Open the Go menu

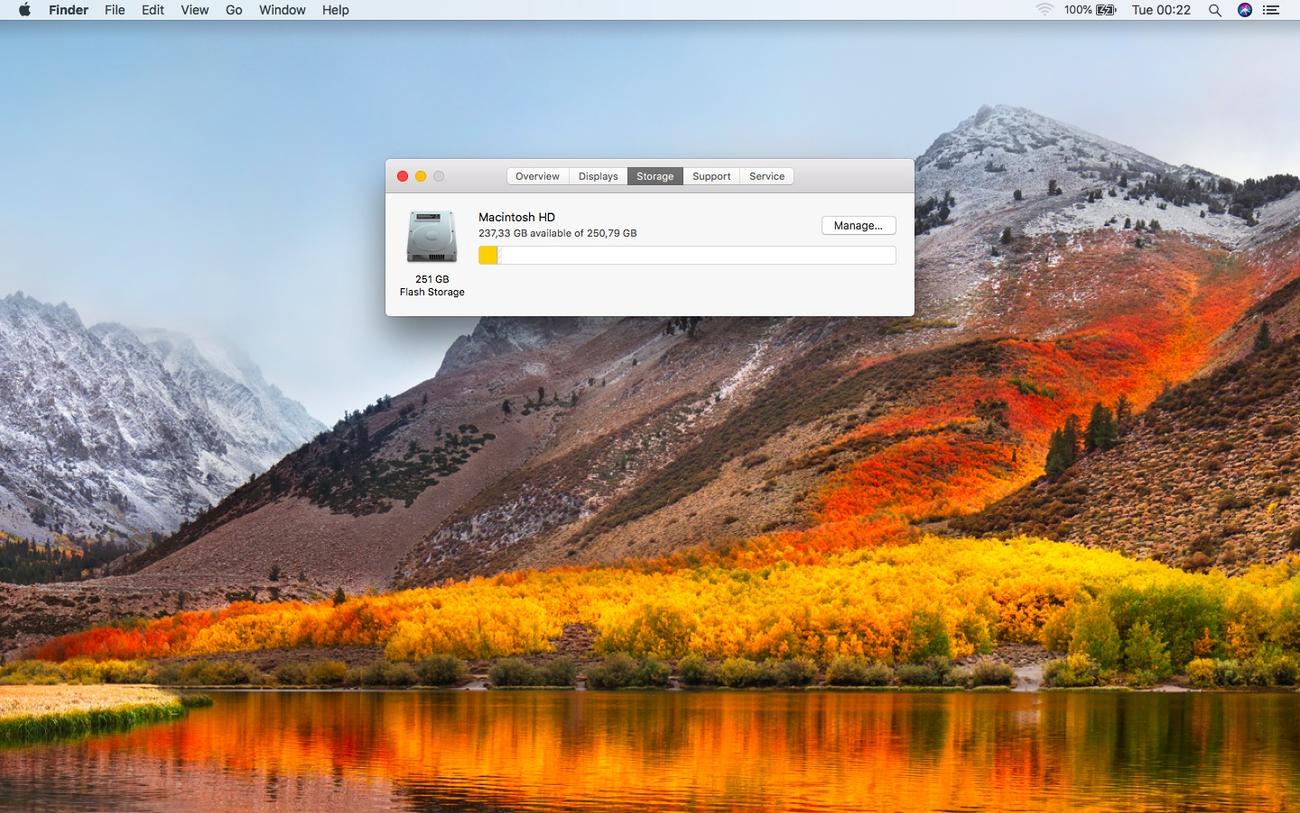pos(234,10)
